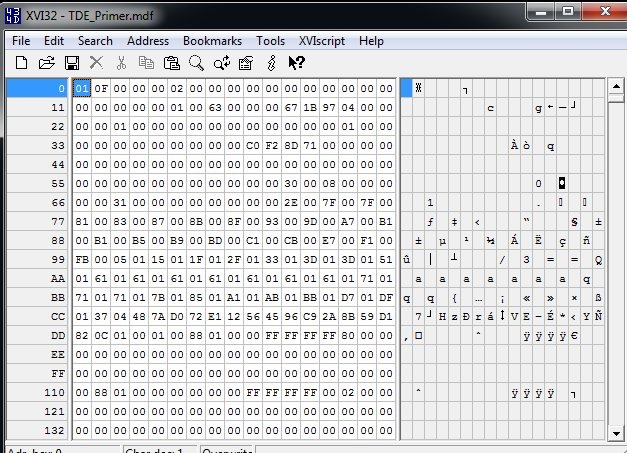The width and height of the screenshot is (627, 453).
Task: Click the Open file folder icon
Action: click(x=46, y=62)
